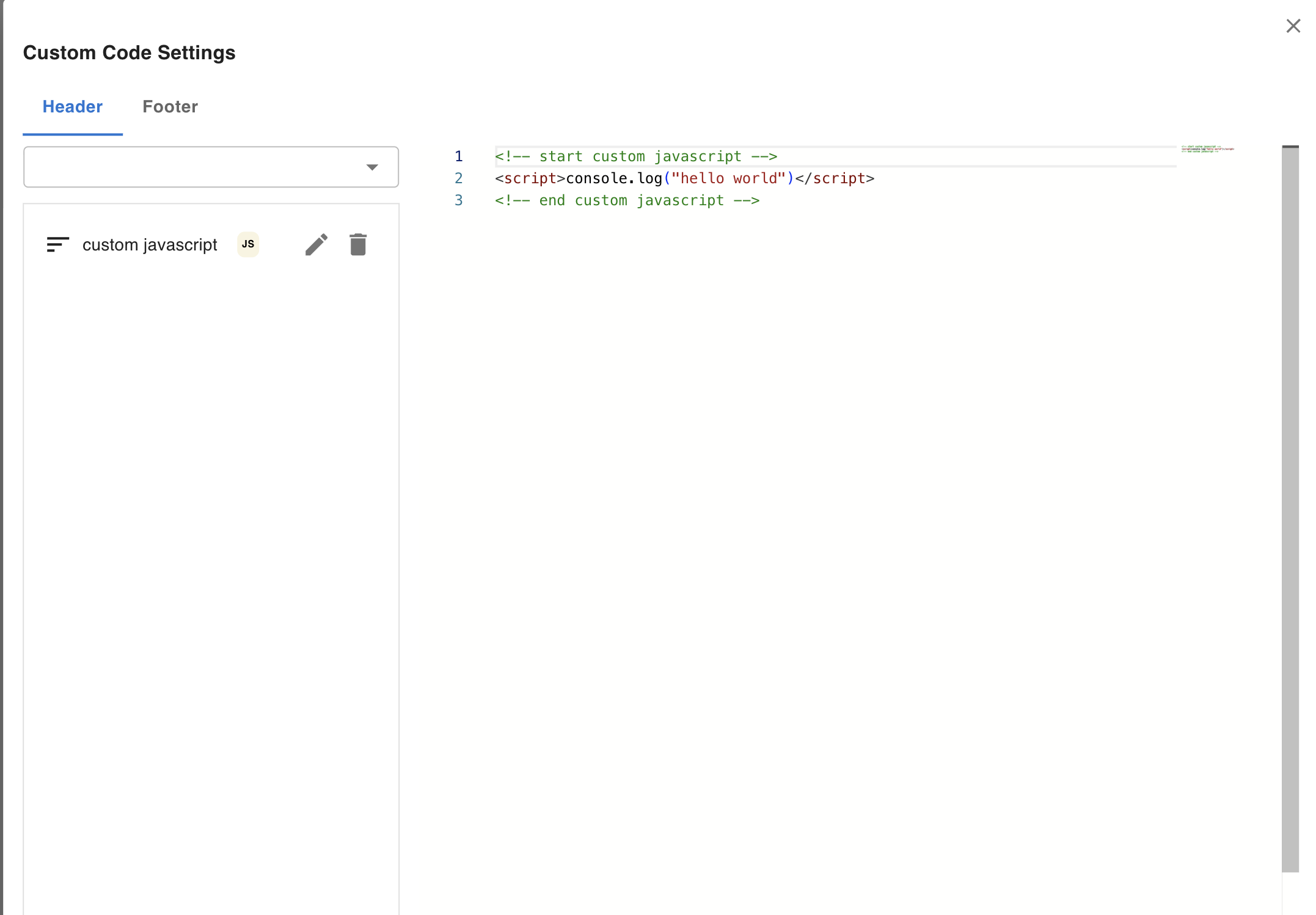Screen dimensions: 1316x915
Task: Click the yellow JS badge
Action: [x=248, y=244]
